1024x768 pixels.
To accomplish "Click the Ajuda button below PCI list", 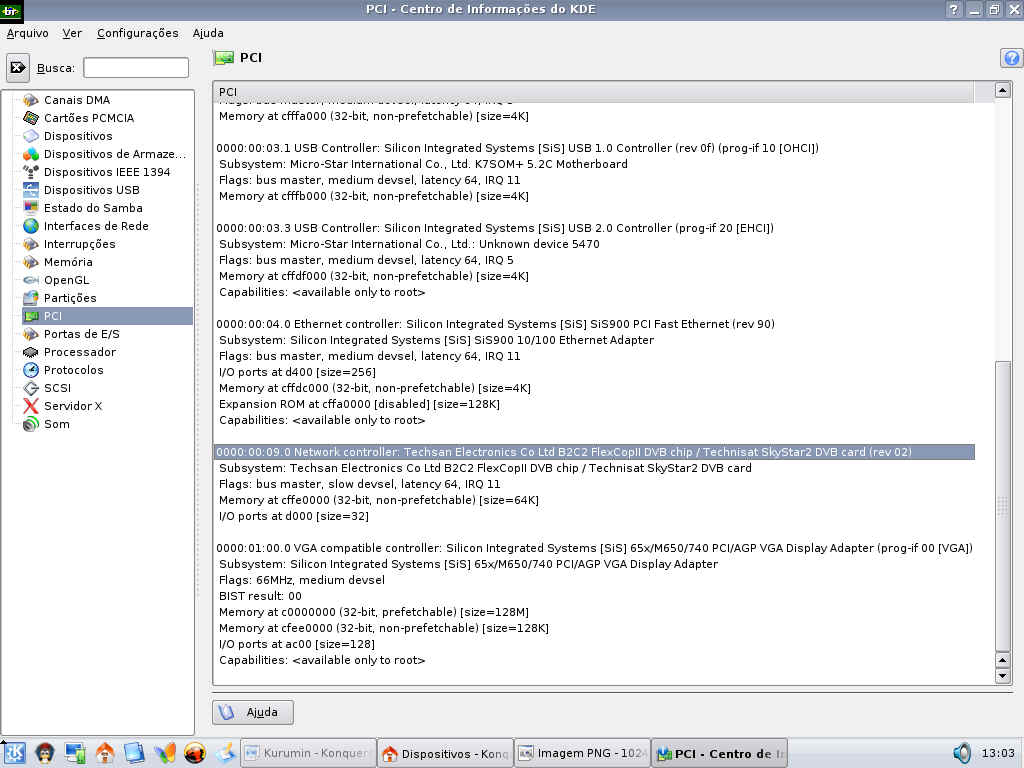I will pyautogui.click(x=253, y=712).
